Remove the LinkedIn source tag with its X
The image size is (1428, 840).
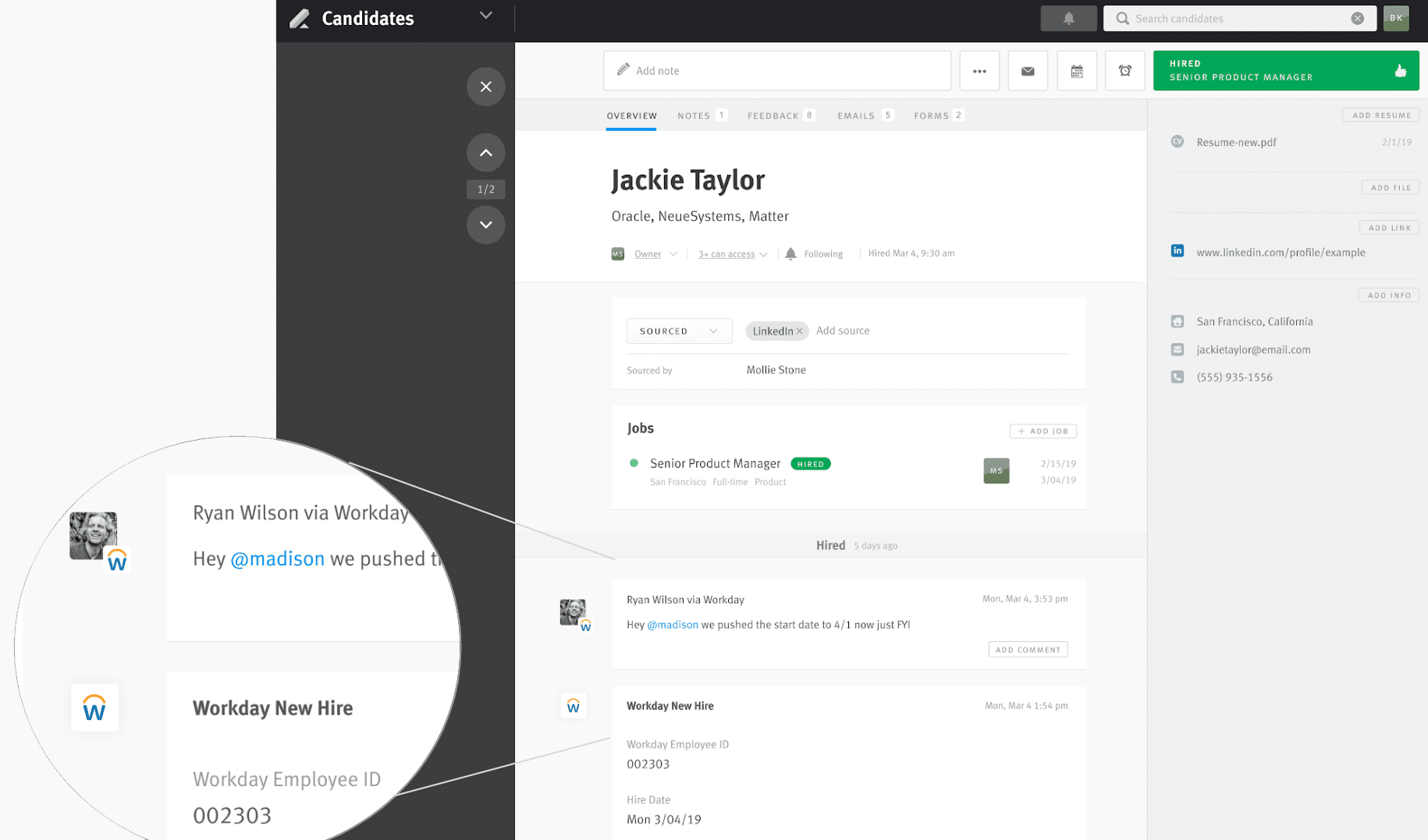799,331
